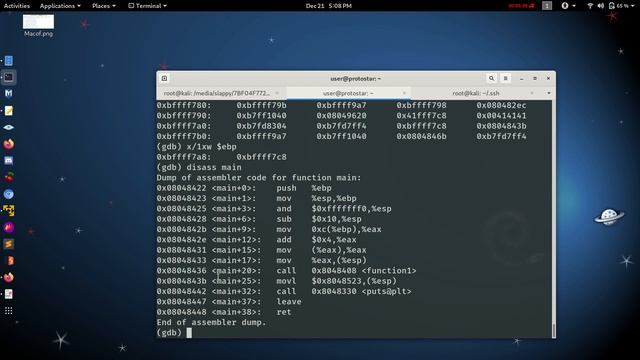
Task: Open the Dec 21 5:08 PM clock
Action: 329,6
